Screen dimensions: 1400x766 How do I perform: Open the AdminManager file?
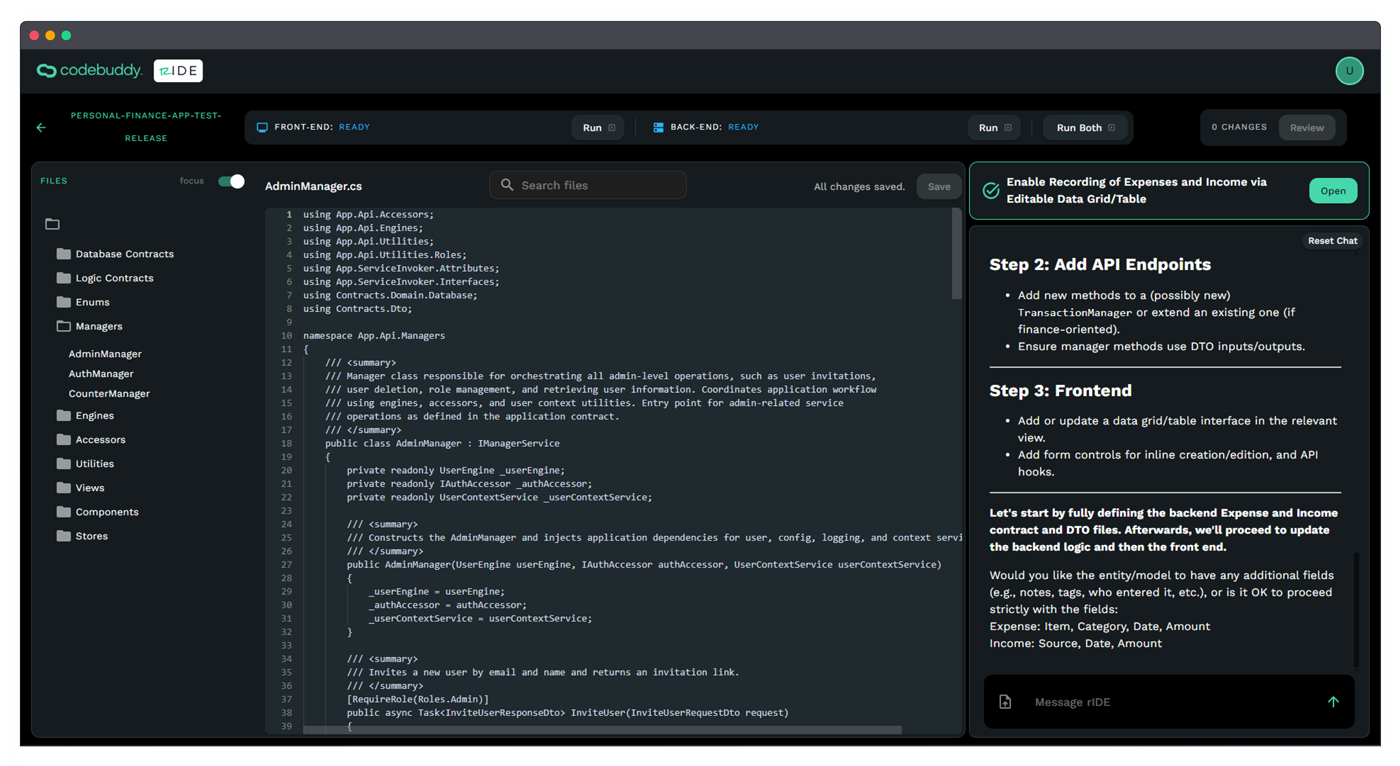coord(105,354)
